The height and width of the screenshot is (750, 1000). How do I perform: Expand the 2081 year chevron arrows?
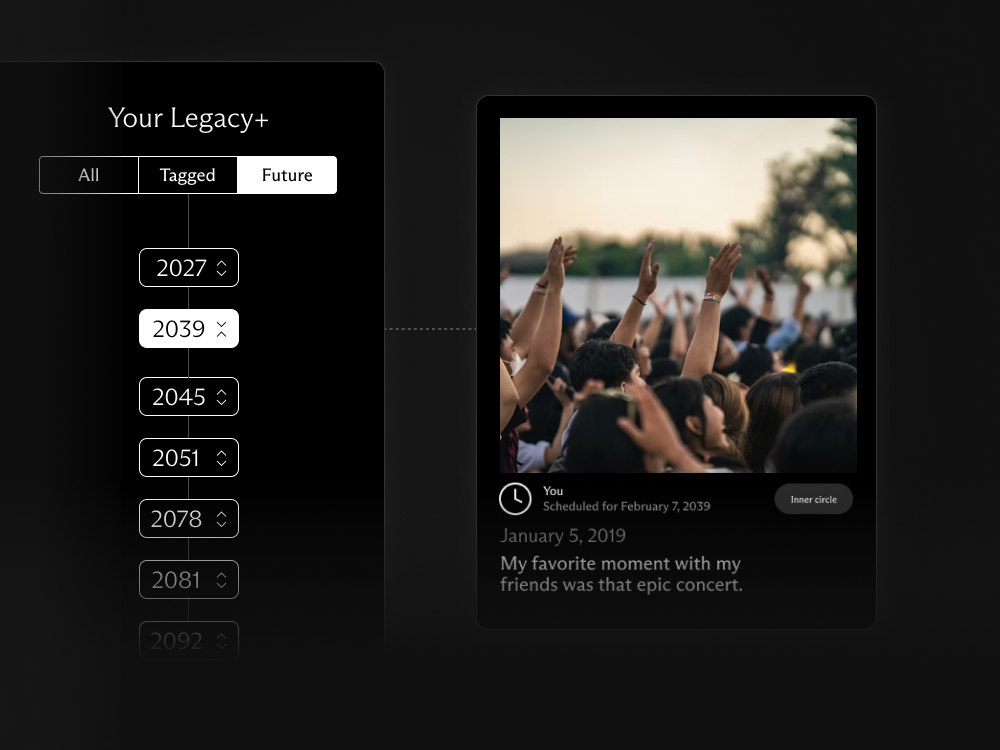[221, 580]
